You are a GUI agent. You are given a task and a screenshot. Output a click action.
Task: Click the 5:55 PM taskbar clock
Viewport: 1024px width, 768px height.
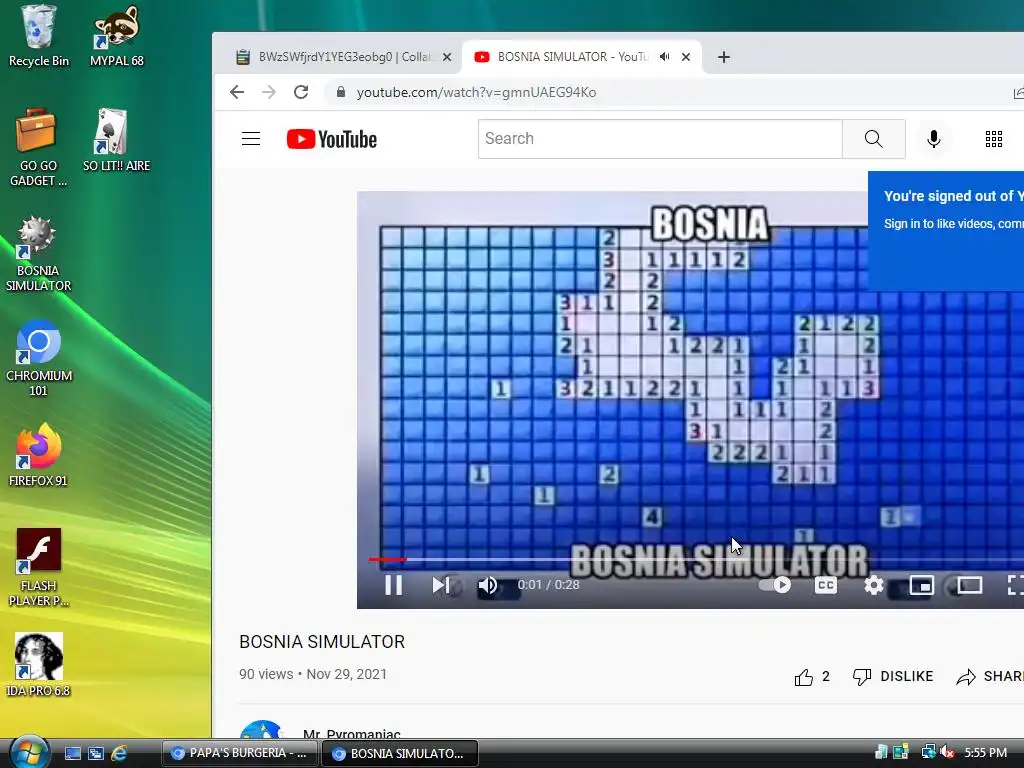(985, 752)
